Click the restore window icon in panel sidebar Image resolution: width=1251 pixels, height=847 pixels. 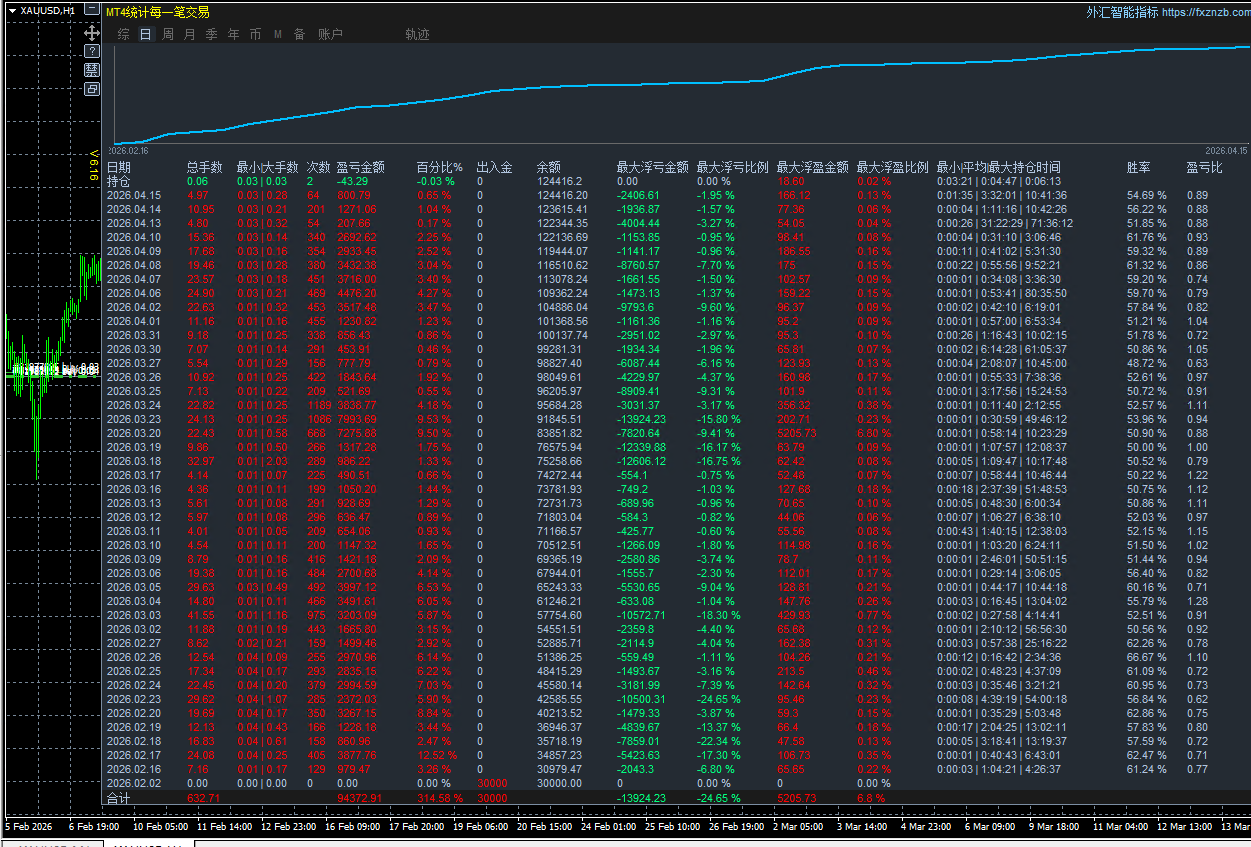pyautogui.click(x=91, y=88)
